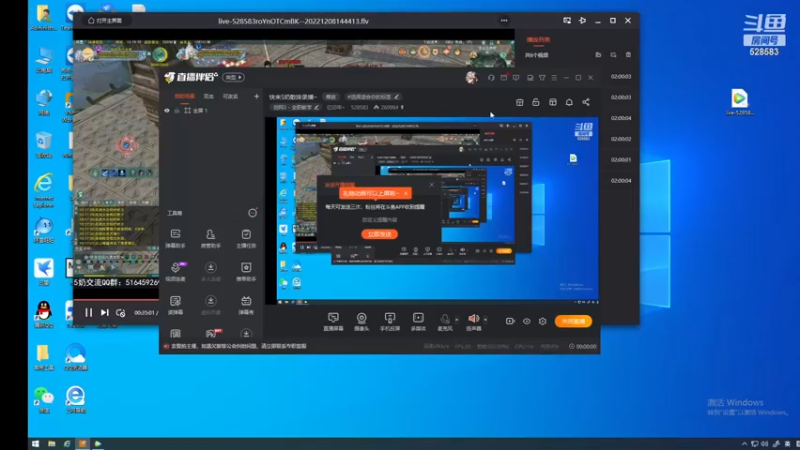Screen dimensions: 800x450
Task: Switch to the 我的场景 tab
Action: [184, 96]
